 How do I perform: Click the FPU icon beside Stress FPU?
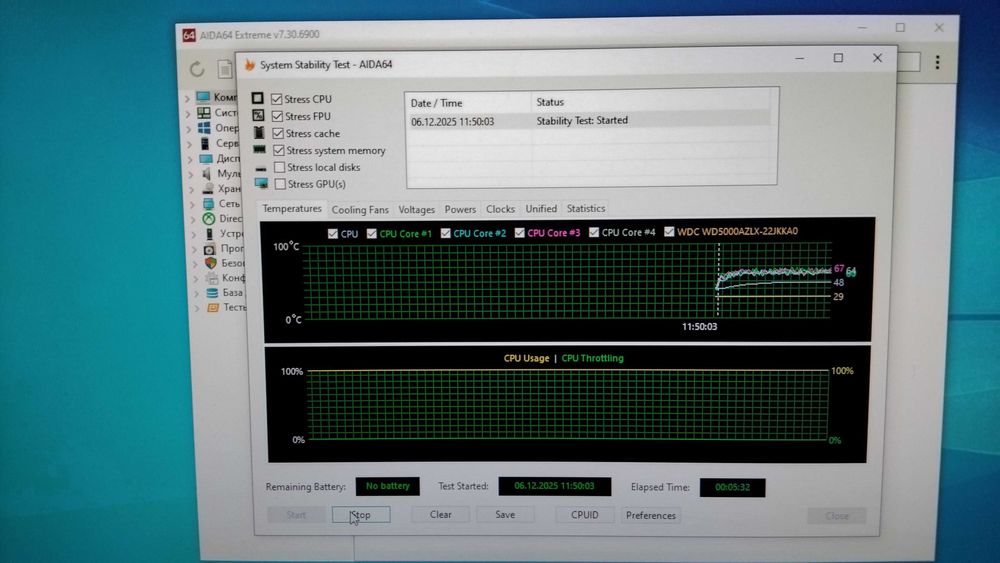pyautogui.click(x=258, y=115)
